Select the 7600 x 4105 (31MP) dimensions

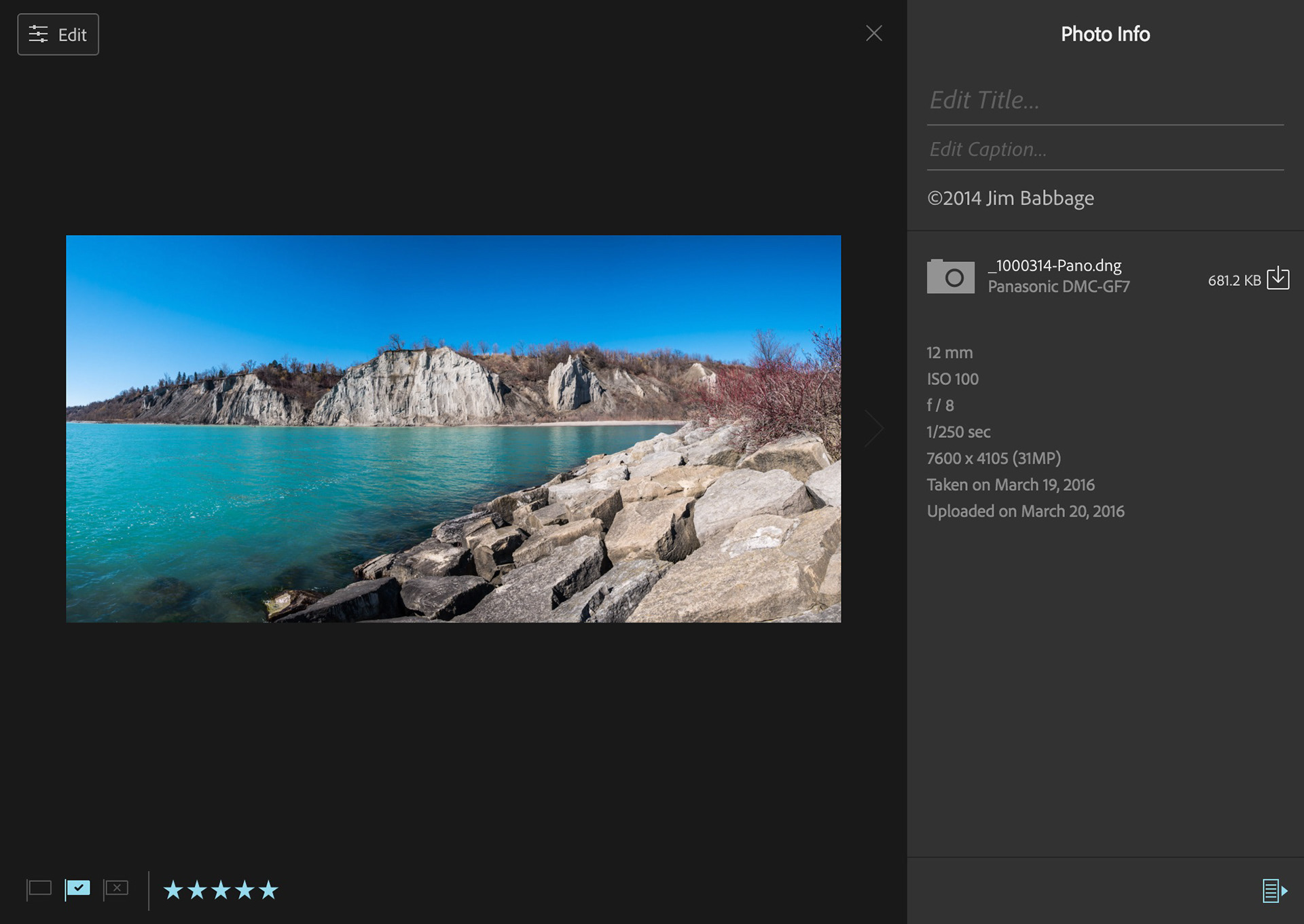994,458
